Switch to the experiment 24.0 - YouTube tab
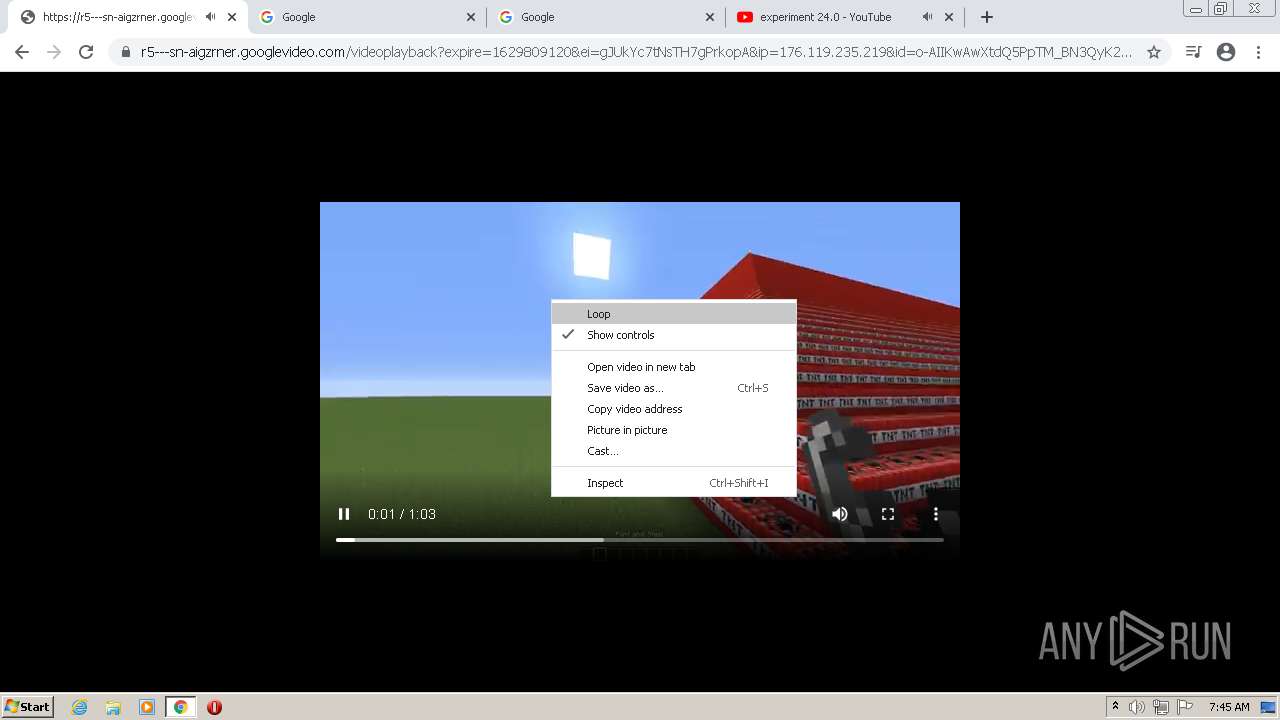 click(x=846, y=17)
